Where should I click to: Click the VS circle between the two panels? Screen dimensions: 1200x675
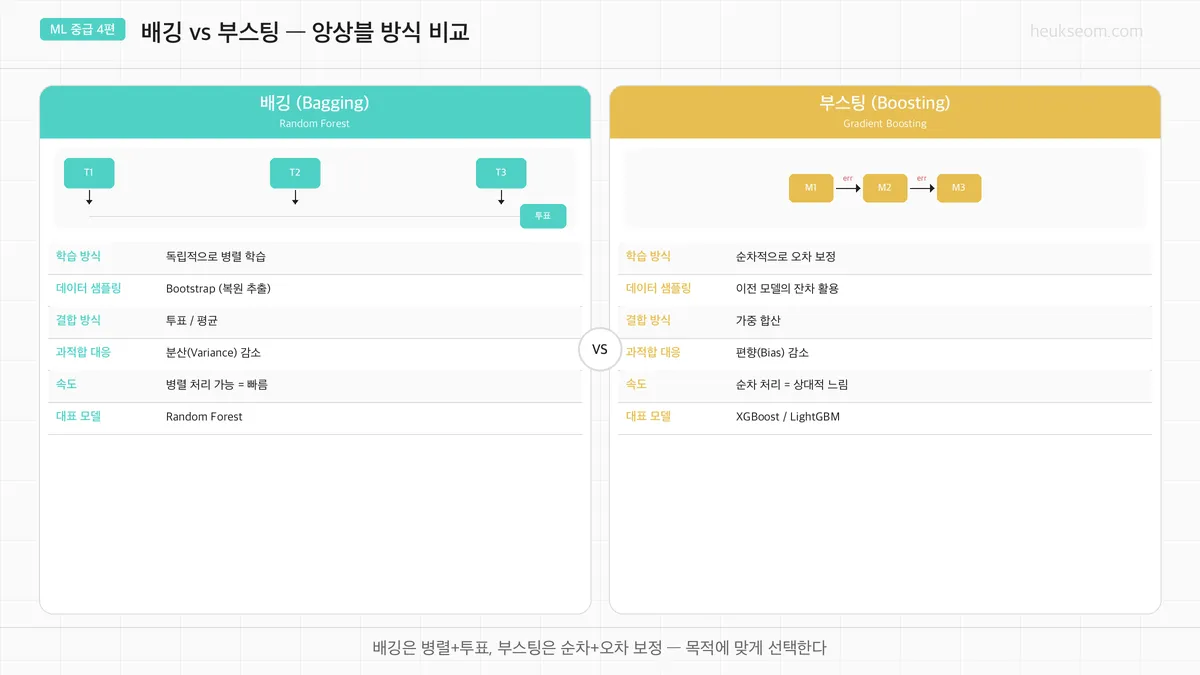point(599,350)
